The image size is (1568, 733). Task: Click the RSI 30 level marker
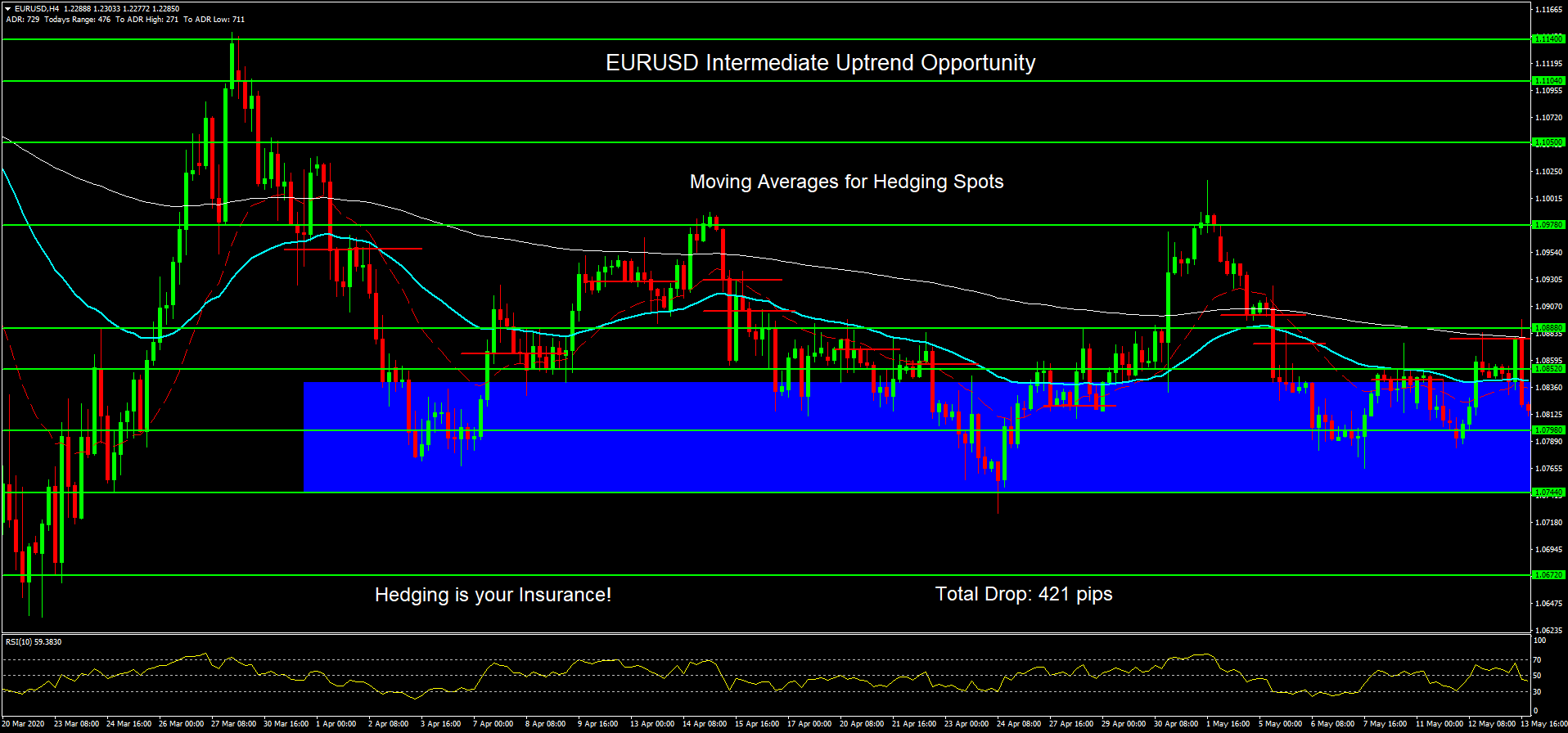(1537, 692)
